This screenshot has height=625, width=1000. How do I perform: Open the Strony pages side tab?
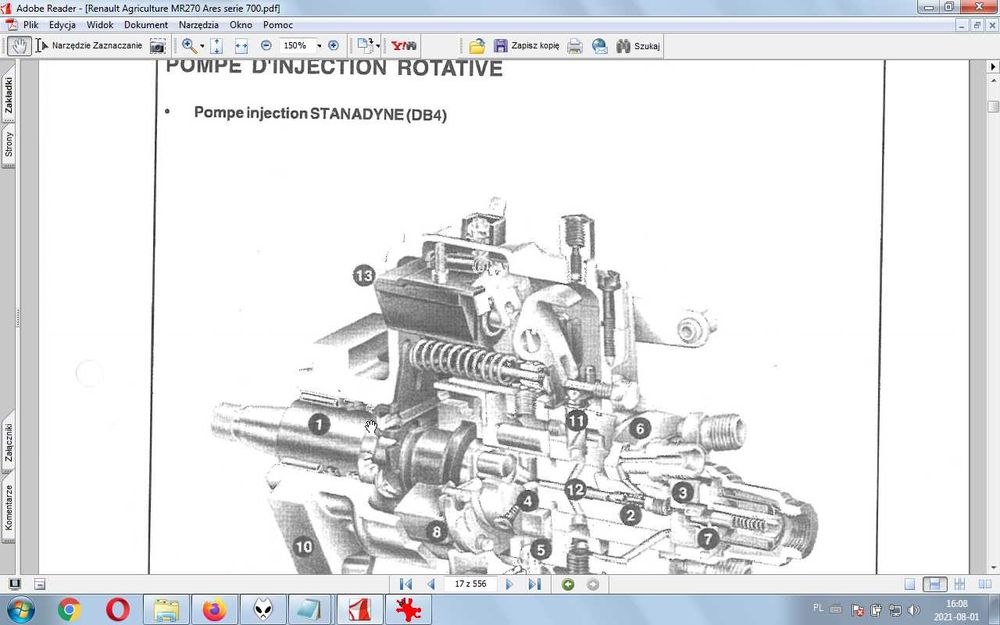[x=8, y=145]
